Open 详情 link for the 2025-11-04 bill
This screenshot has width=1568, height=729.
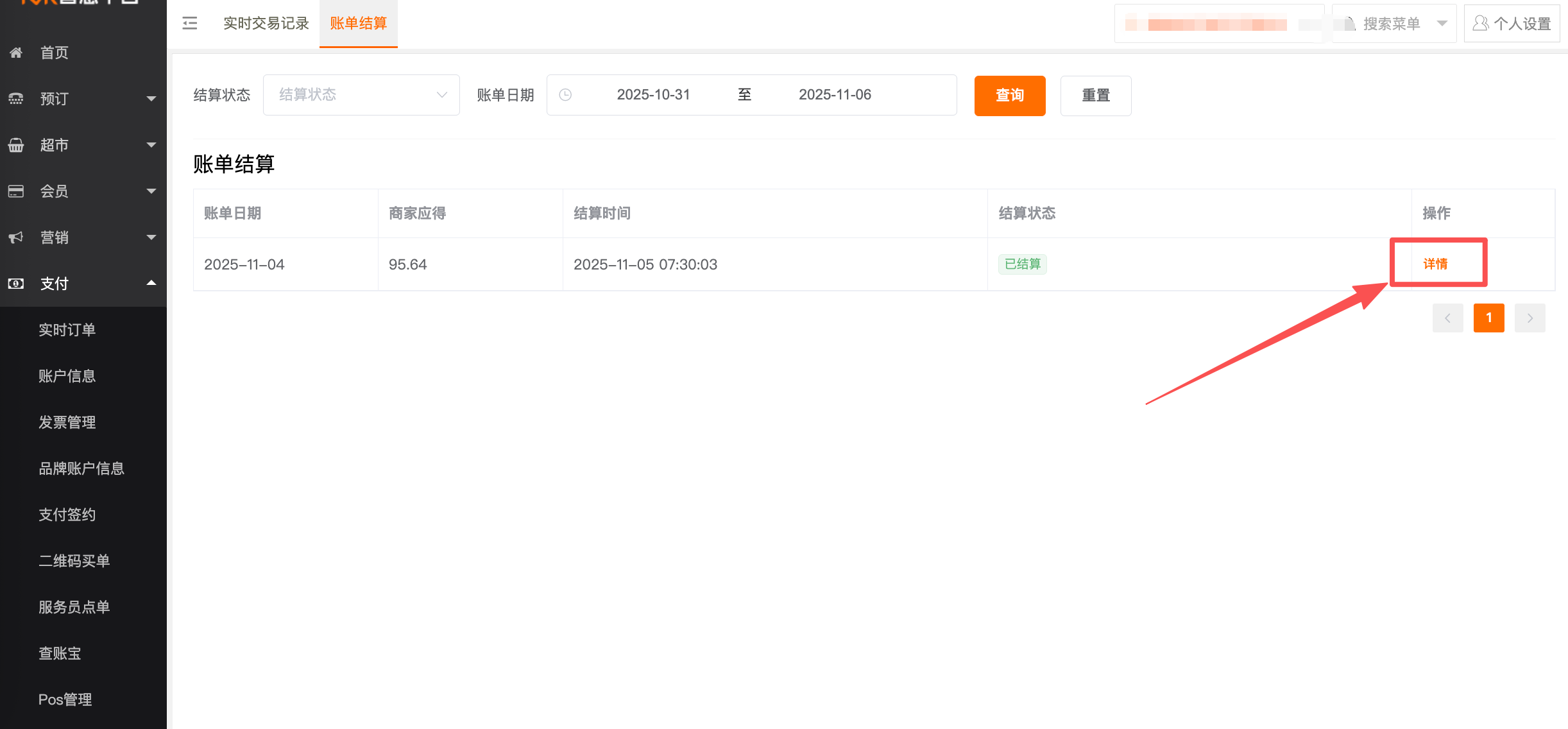point(1435,264)
